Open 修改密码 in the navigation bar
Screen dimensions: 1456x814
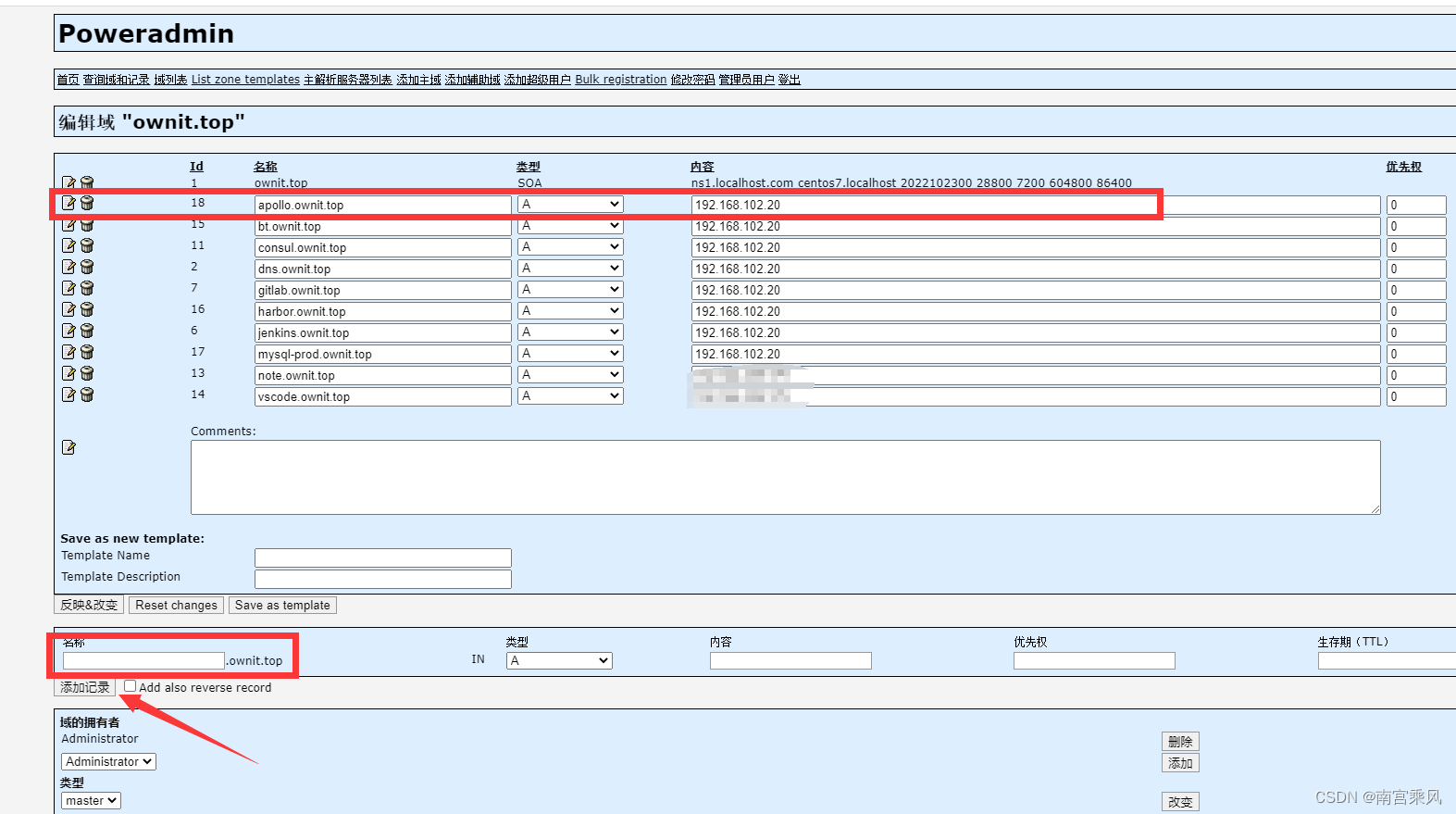pos(693,80)
